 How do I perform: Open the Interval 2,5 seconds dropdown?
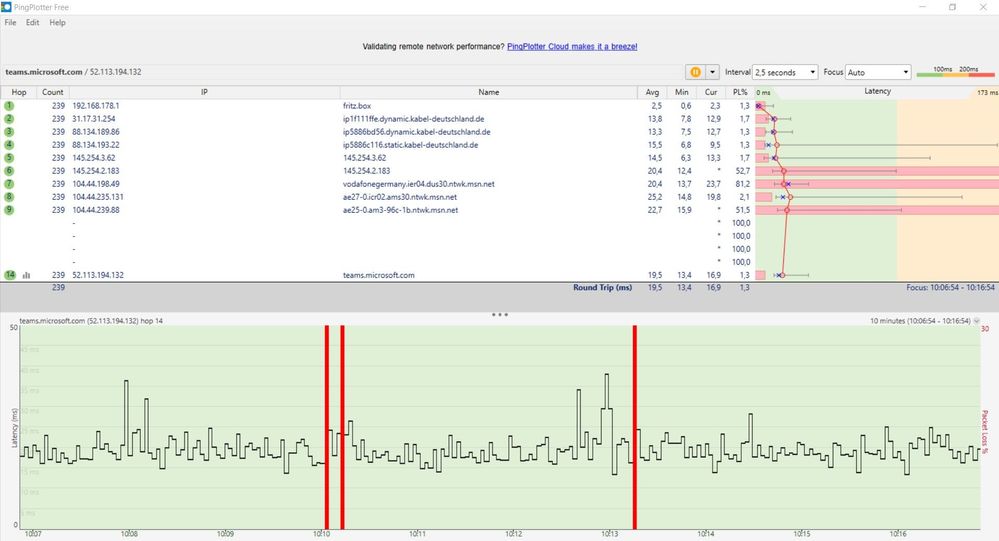tap(785, 72)
